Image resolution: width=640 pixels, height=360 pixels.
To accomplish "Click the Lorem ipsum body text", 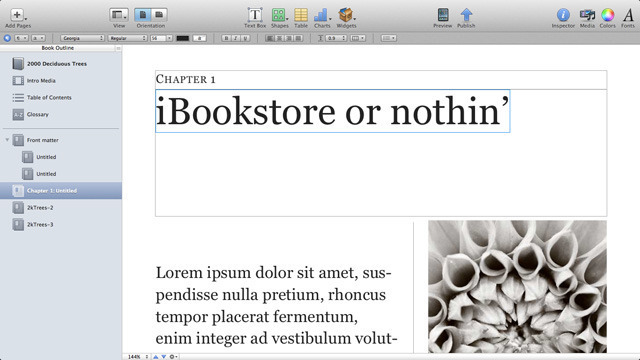I will point(276,305).
